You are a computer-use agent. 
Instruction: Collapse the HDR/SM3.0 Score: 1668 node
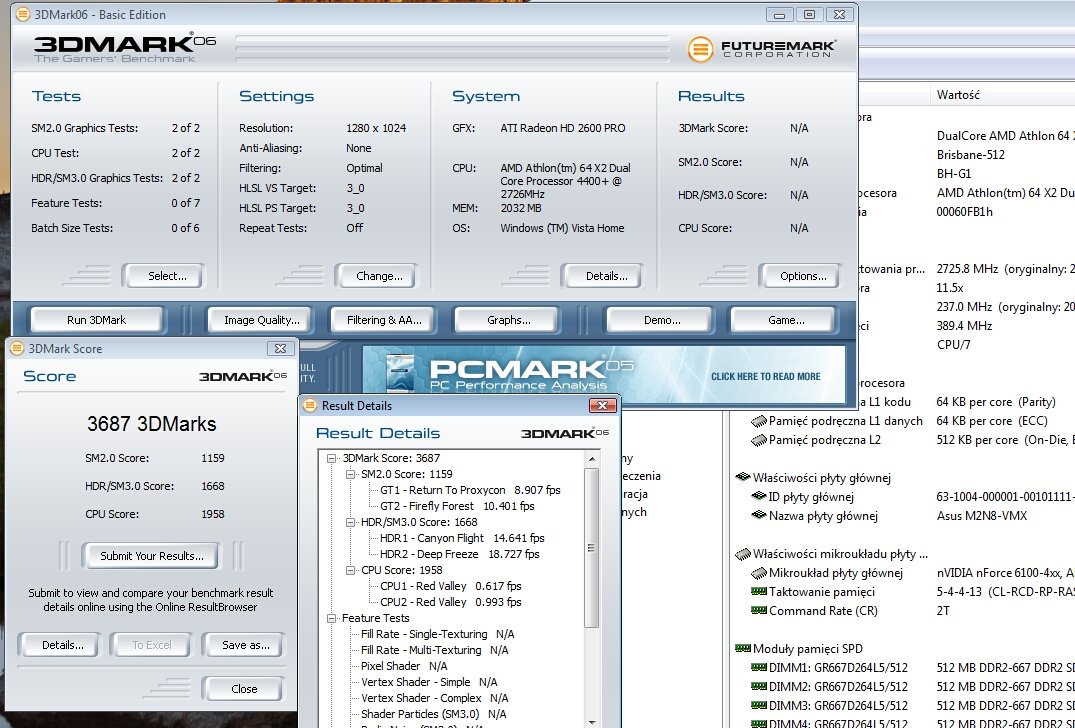(x=350, y=522)
